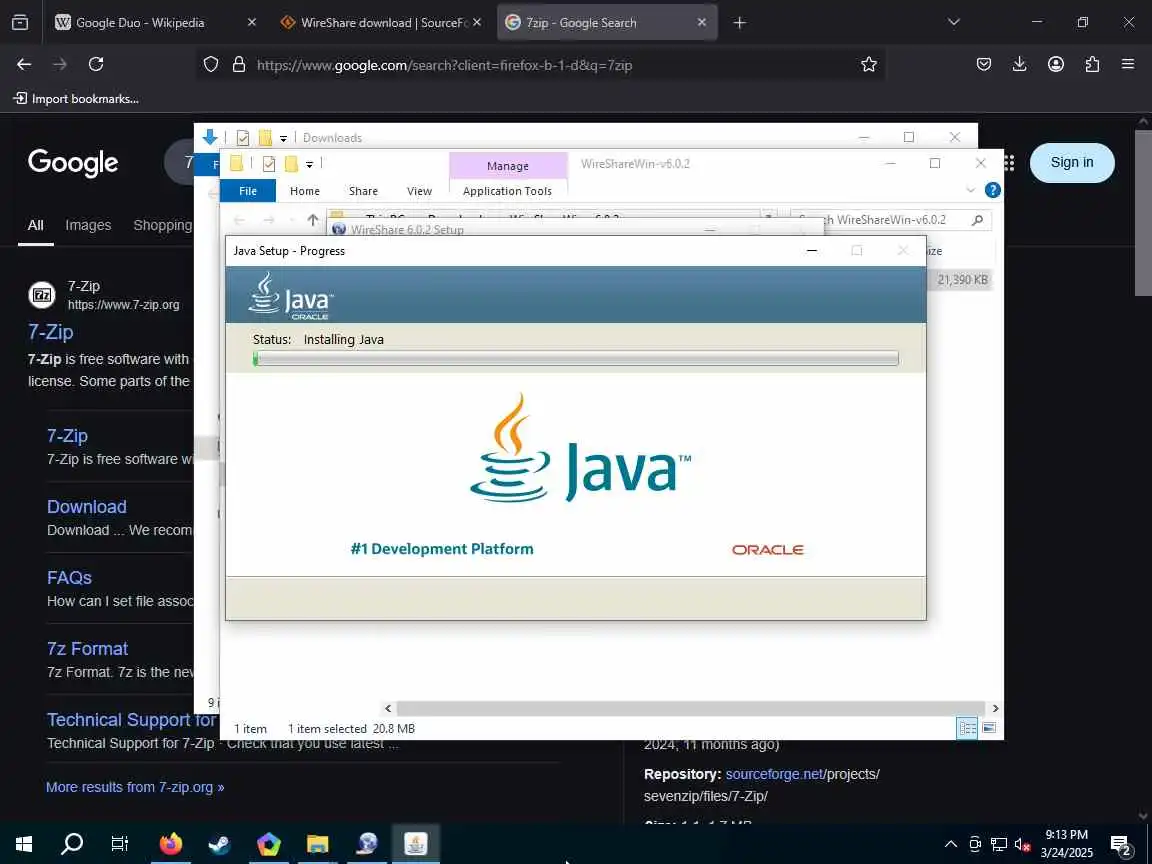Open the WireShare setup taskbar icon
Screen dimensions: 1152x864
coord(367,843)
